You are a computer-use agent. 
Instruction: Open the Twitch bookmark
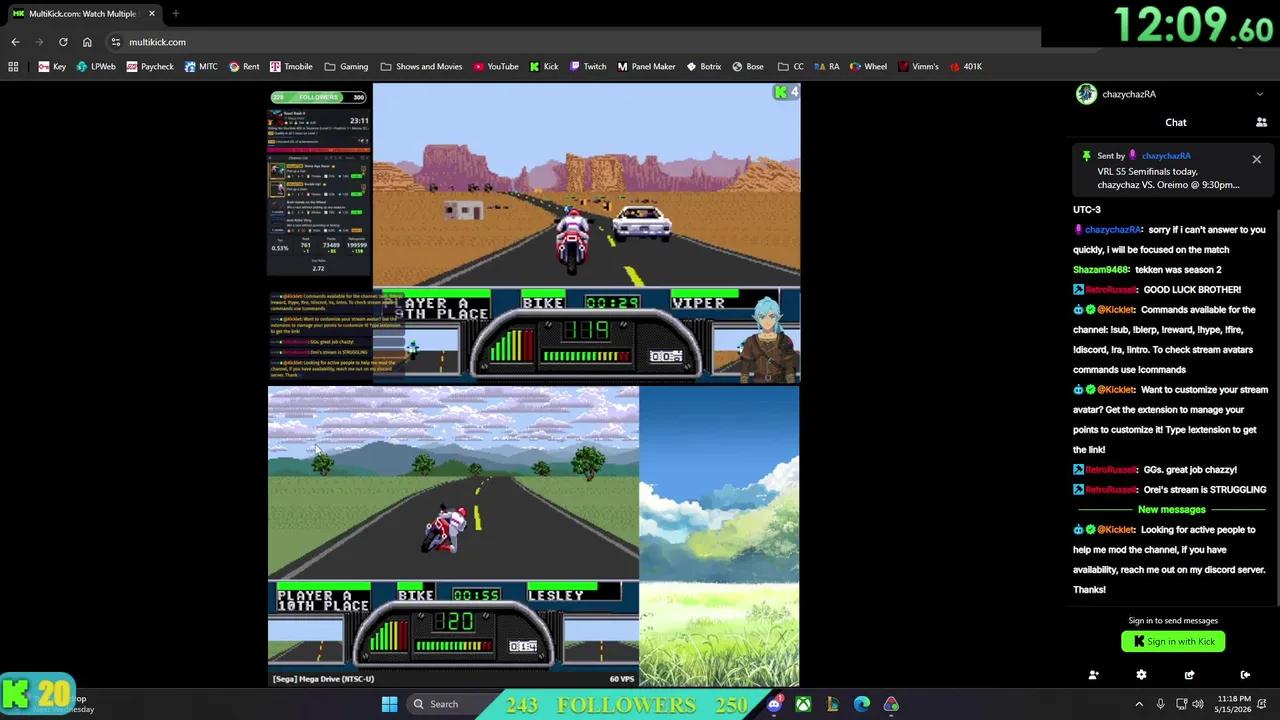[588, 67]
